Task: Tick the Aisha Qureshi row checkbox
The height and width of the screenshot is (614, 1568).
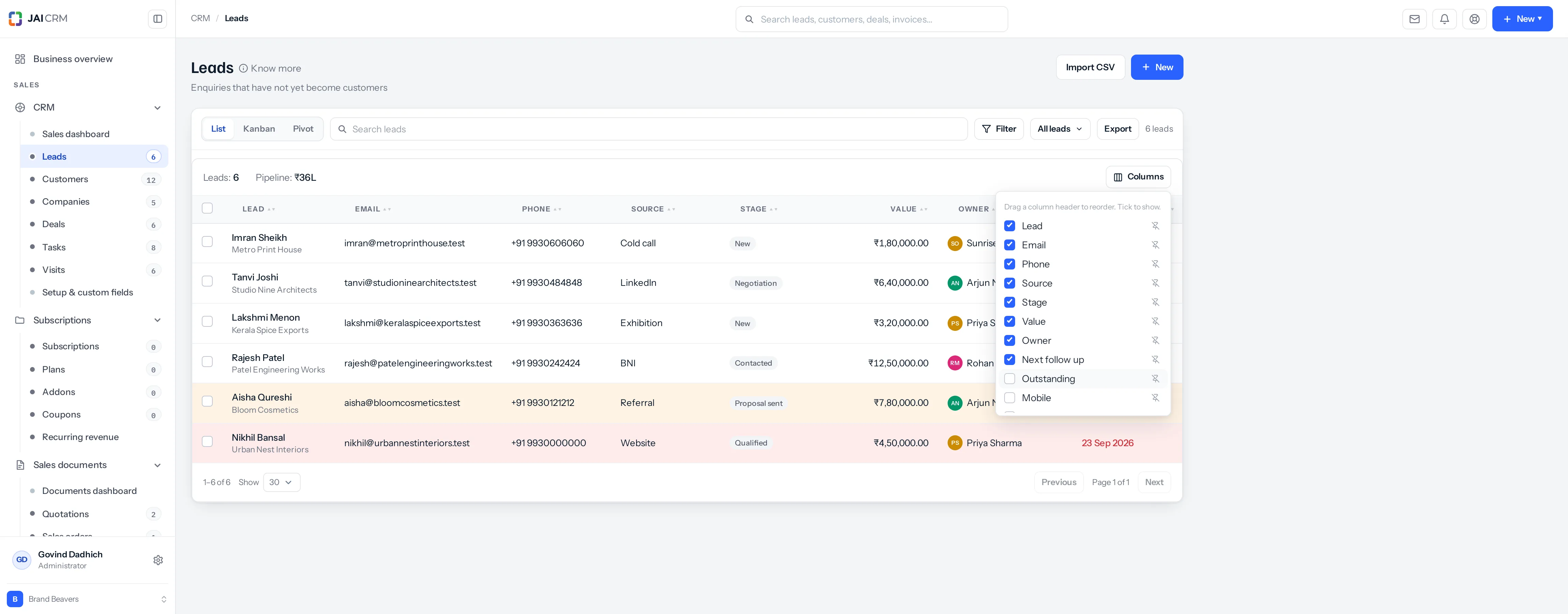Action: 208,401
